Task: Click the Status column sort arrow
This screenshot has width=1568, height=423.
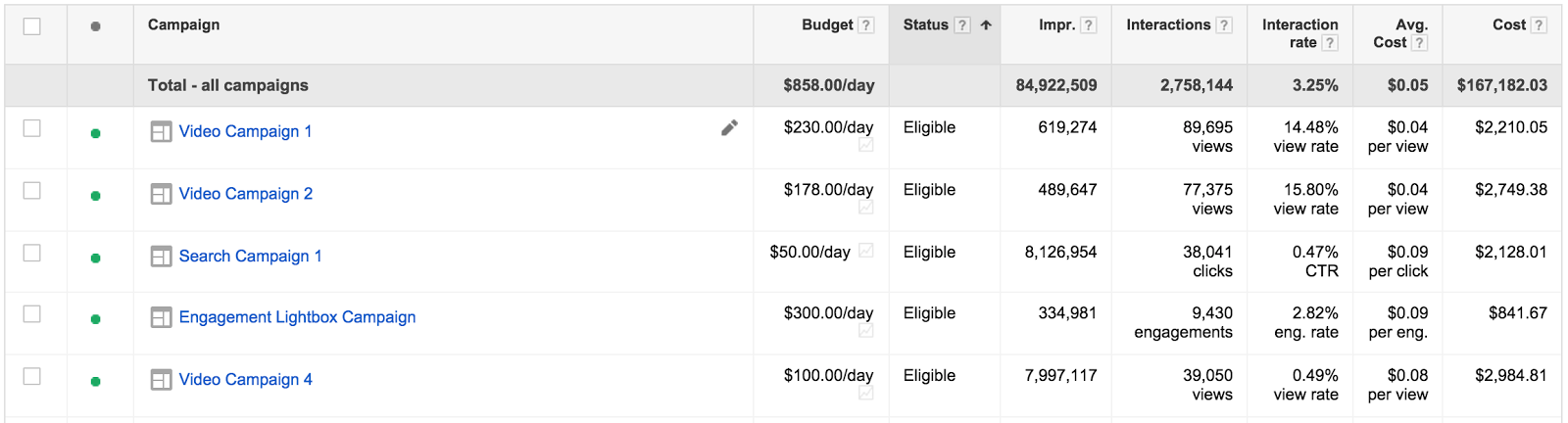Action: tap(986, 25)
